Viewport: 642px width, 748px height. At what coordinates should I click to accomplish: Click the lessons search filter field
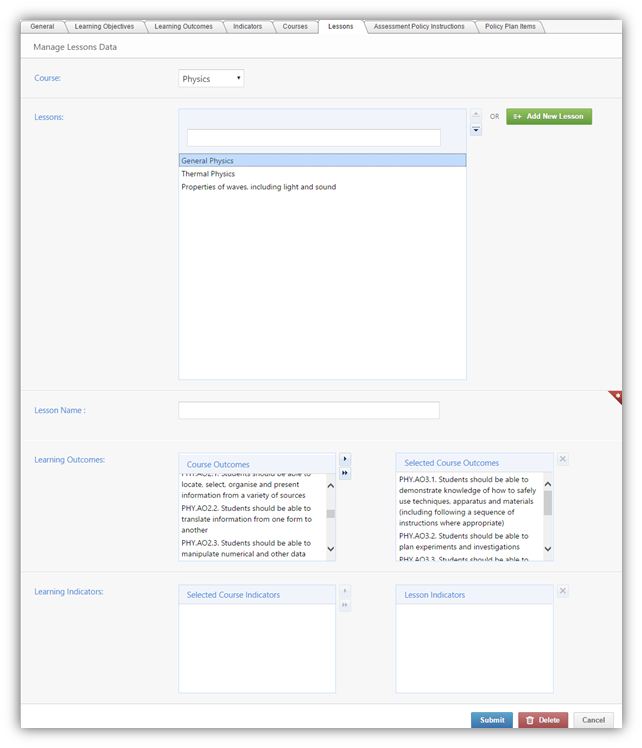pos(314,138)
